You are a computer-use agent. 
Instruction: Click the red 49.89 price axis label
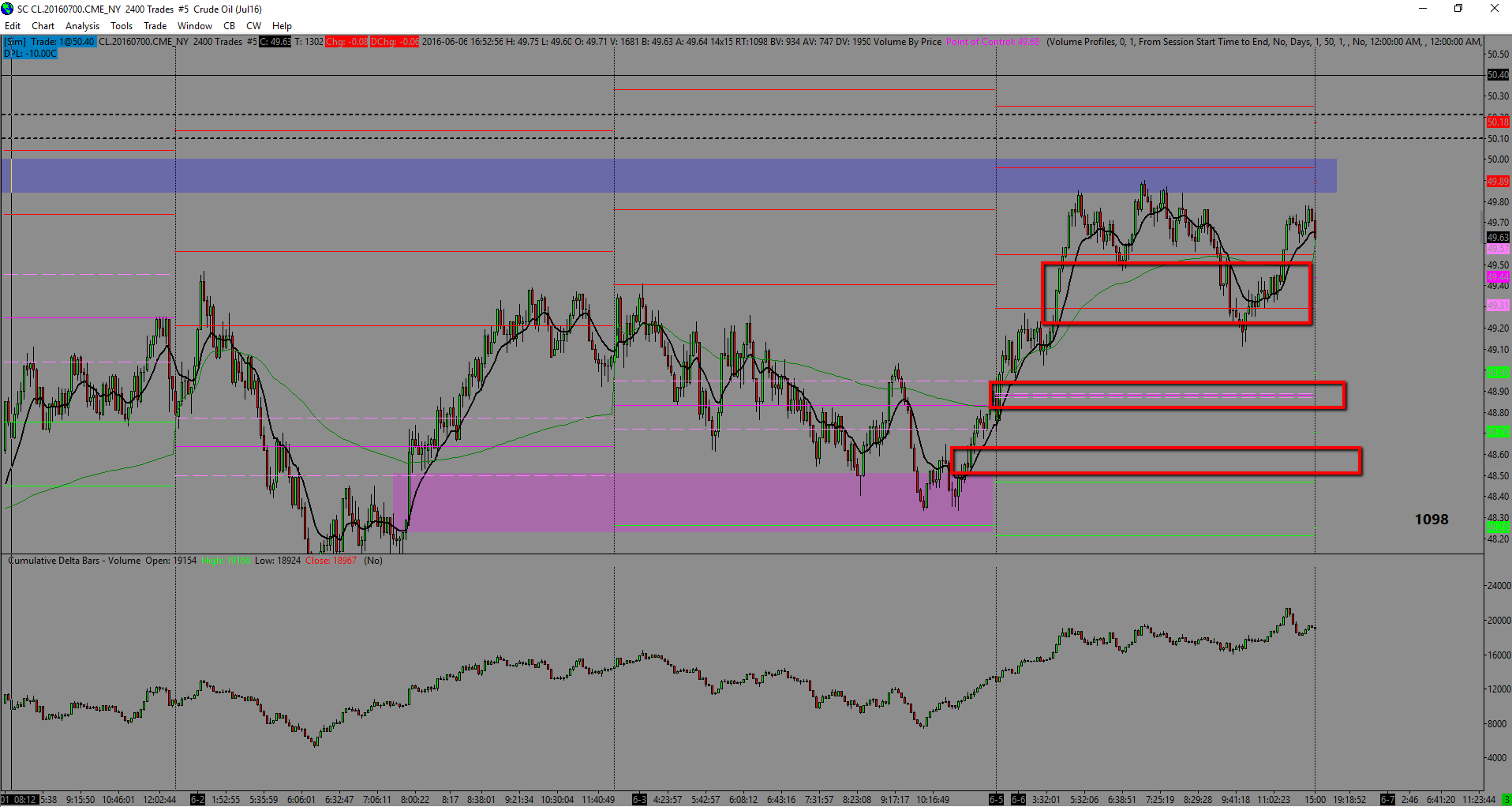pyautogui.click(x=1498, y=182)
